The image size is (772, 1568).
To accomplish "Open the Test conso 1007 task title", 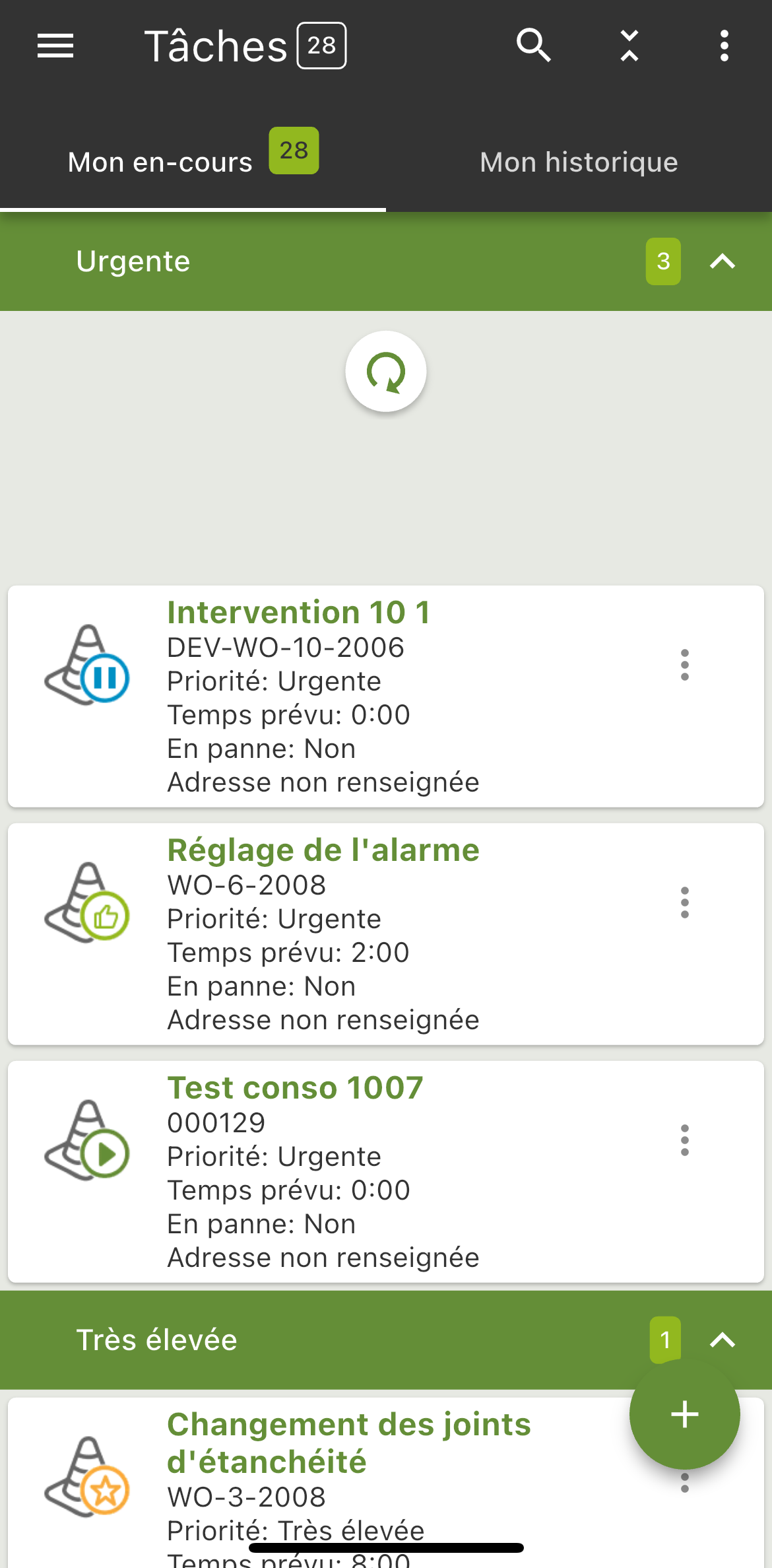I will point(295,1087).
